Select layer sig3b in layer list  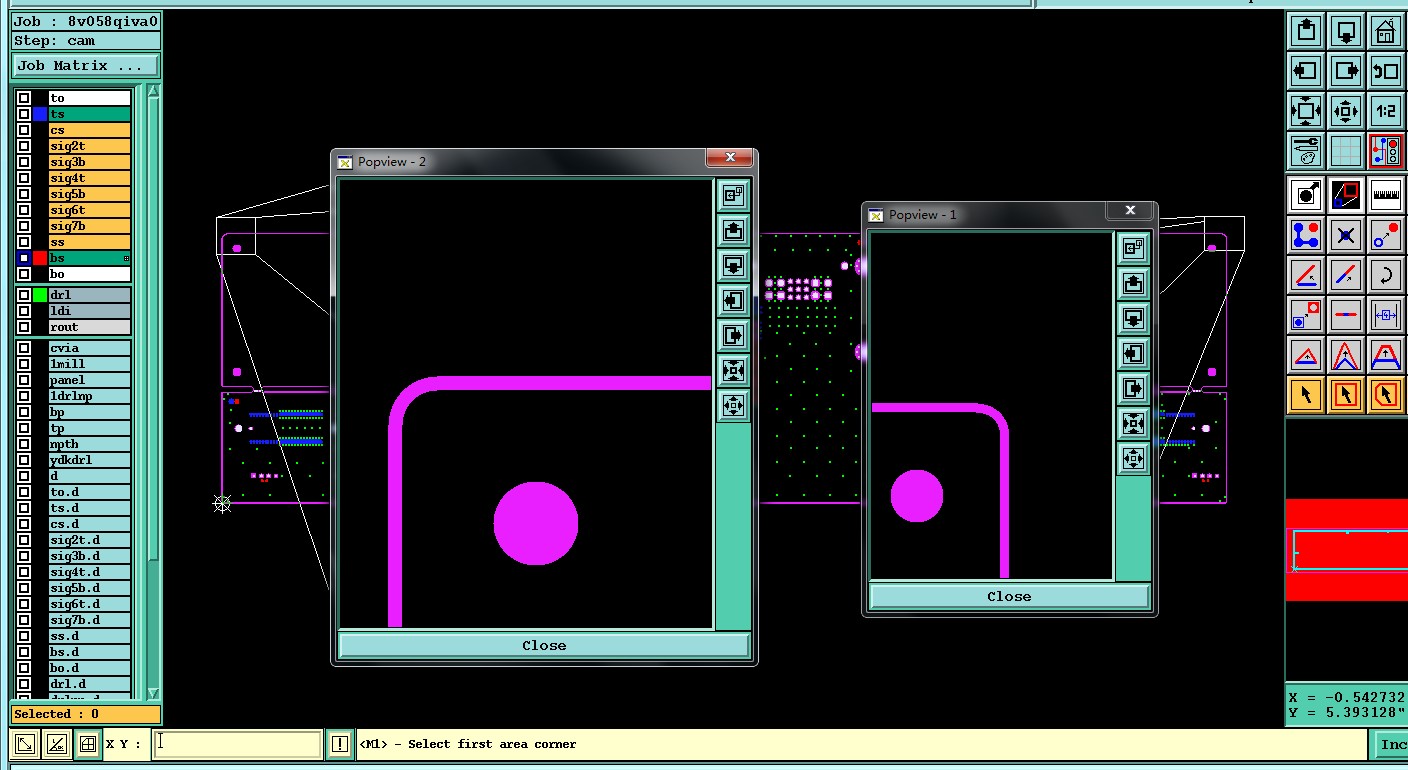click(x=90, y=162)
